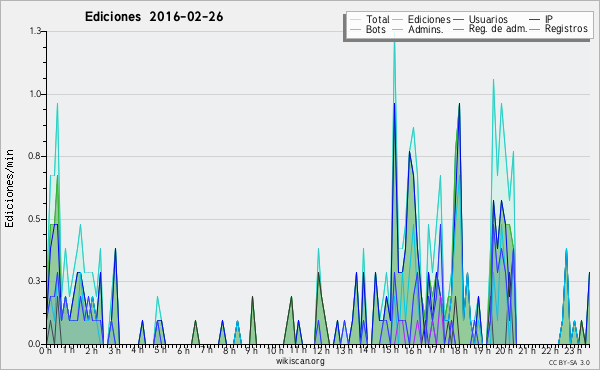600x370 pixels.
Task: Click the y-axis value 0.3
Action: tap(35, 281)
